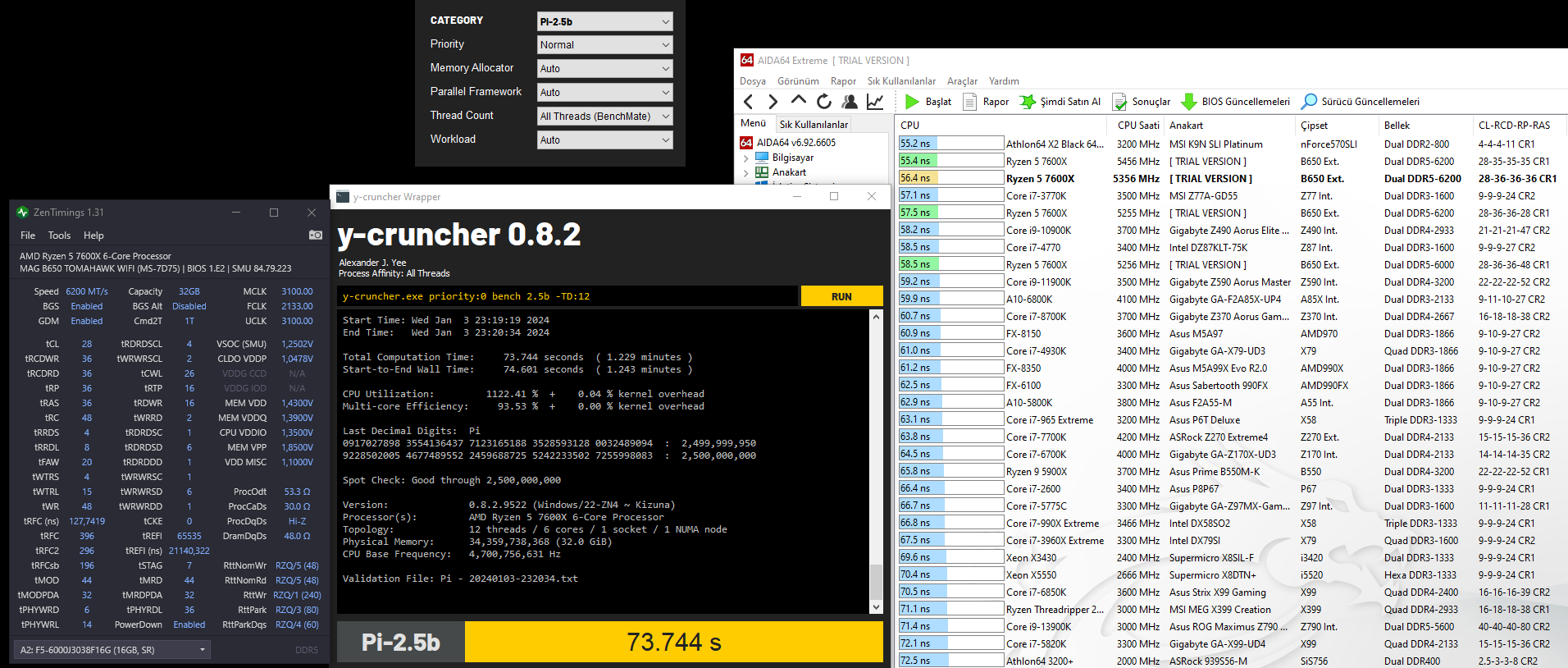This screenshot has width=1568, height=668.
Task: Open the Memory Allocator dropdown
Action: [605, 69]
